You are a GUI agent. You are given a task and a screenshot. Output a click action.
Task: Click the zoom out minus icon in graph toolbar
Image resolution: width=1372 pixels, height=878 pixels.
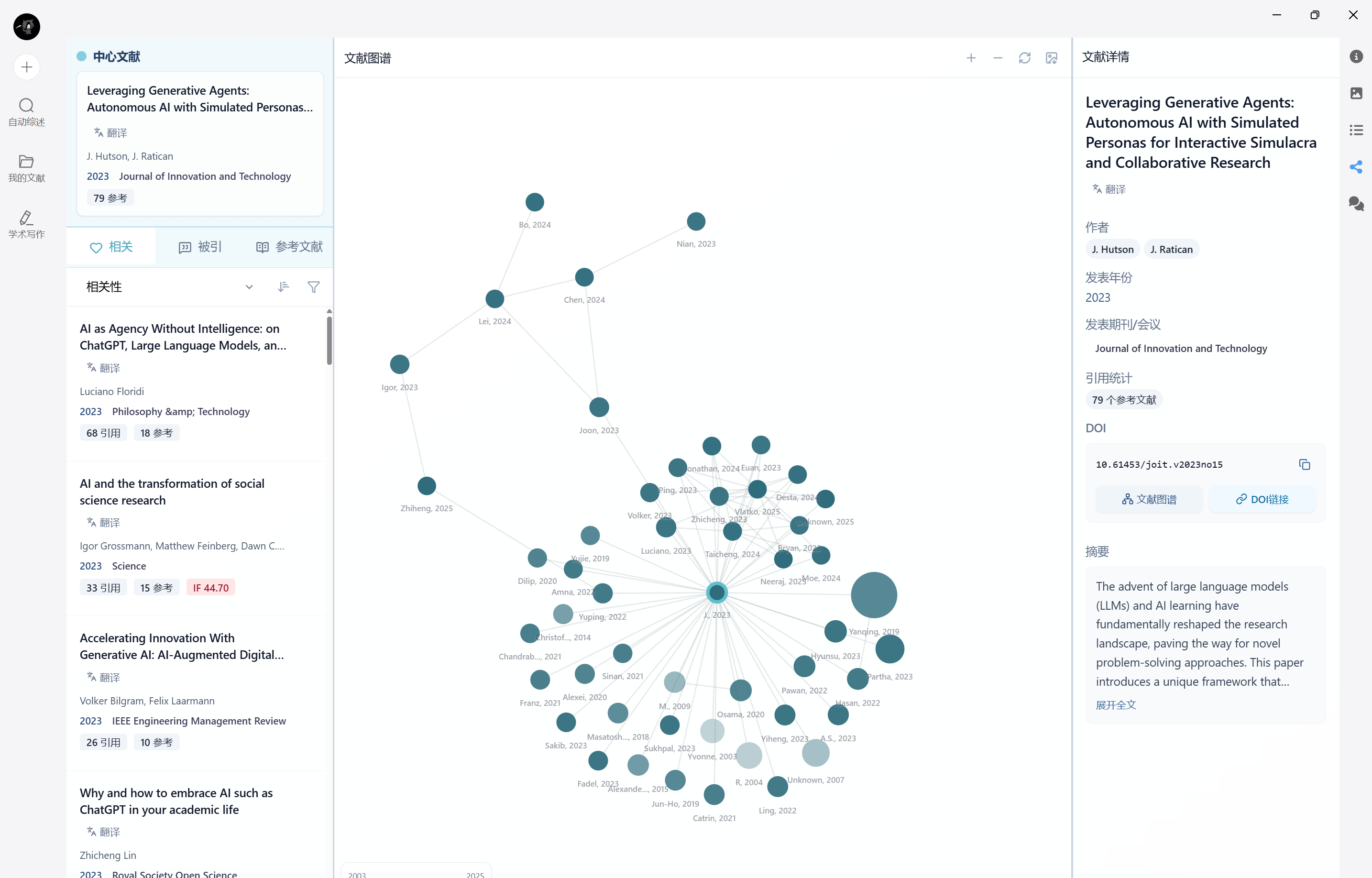click(x=998, y=58)
